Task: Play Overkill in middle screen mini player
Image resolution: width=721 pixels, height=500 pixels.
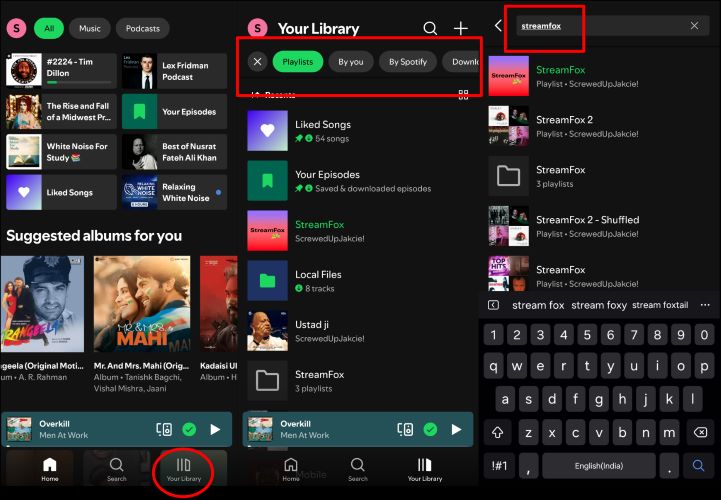Action: [456, 430]
